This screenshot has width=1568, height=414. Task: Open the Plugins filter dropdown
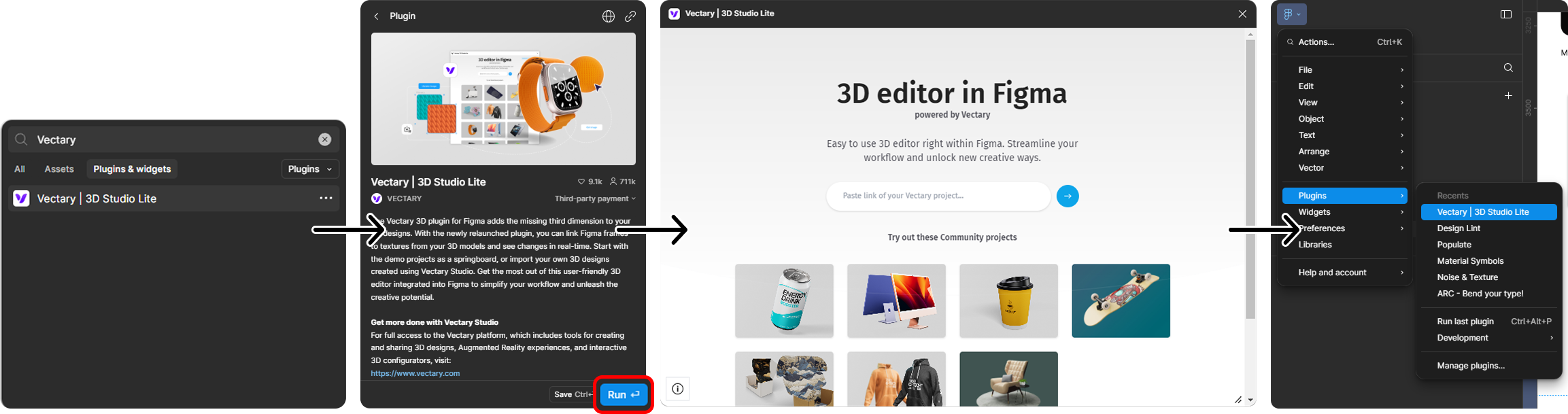click(310, 169)
